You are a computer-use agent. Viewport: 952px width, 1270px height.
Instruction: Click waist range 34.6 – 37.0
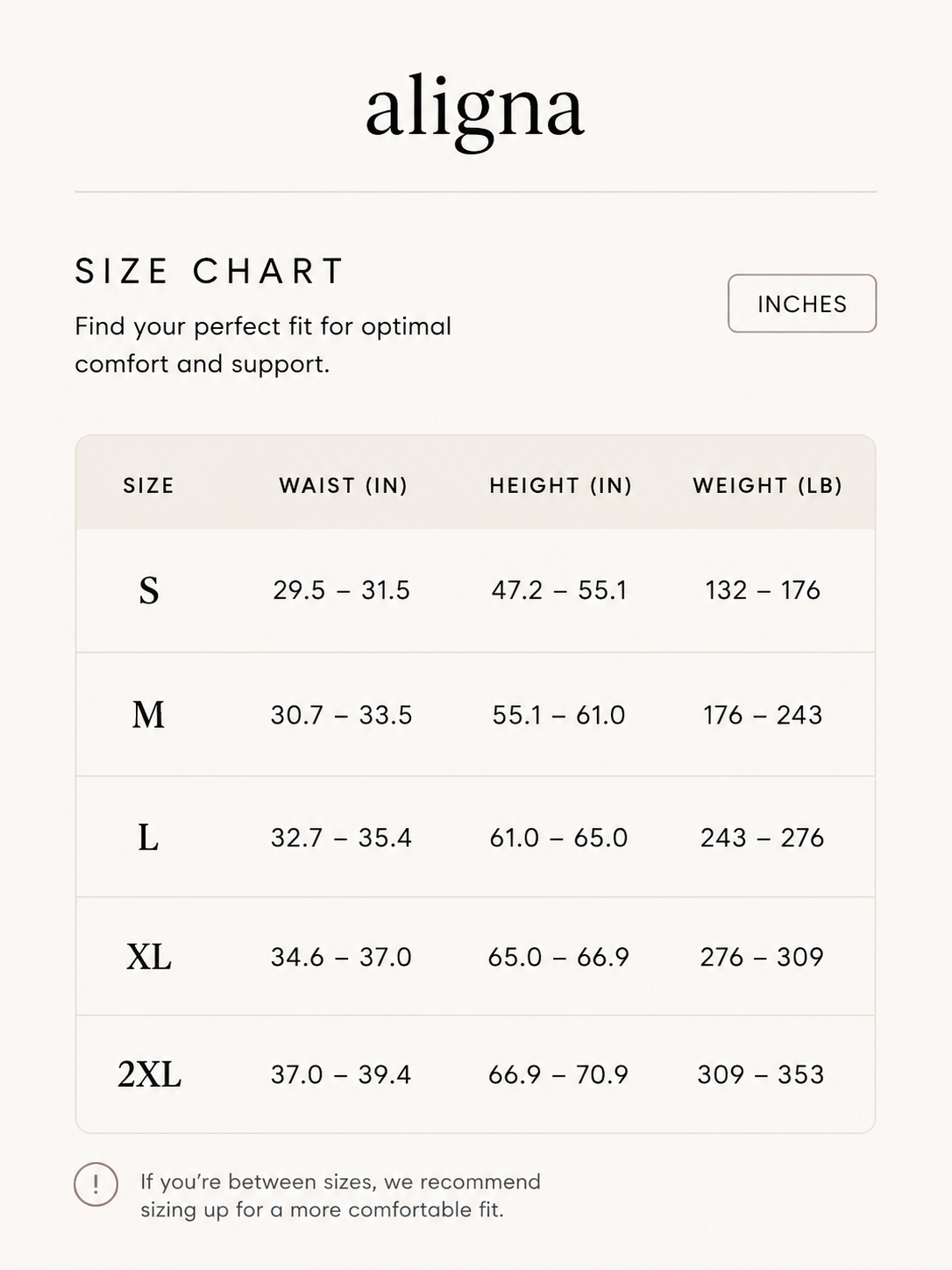[x=341, y=957]
